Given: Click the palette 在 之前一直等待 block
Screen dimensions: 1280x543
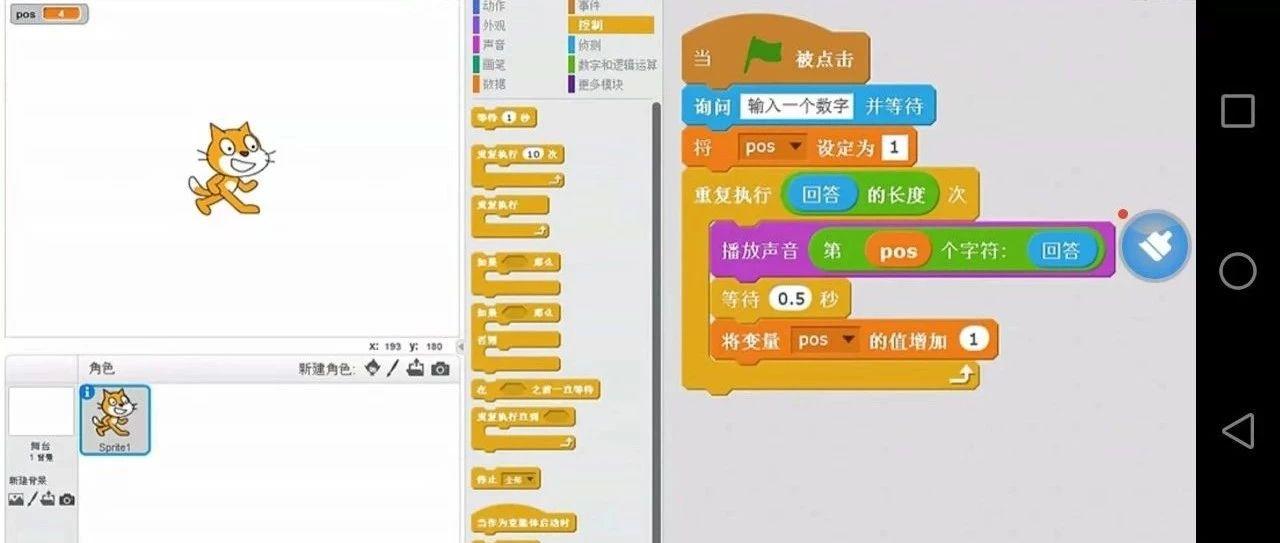Looking at the screenshot, I should point(535,389).
